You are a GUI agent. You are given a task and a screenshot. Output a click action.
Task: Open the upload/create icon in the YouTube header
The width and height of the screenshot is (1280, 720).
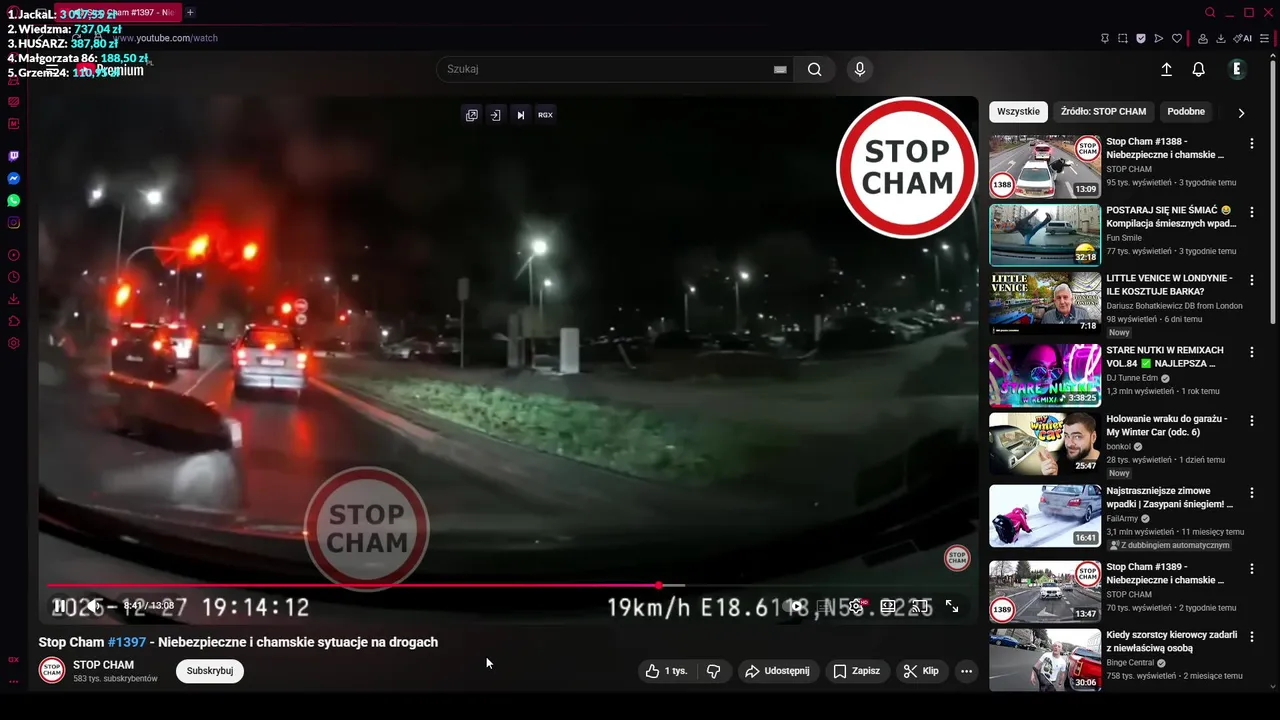[1166, 69]
